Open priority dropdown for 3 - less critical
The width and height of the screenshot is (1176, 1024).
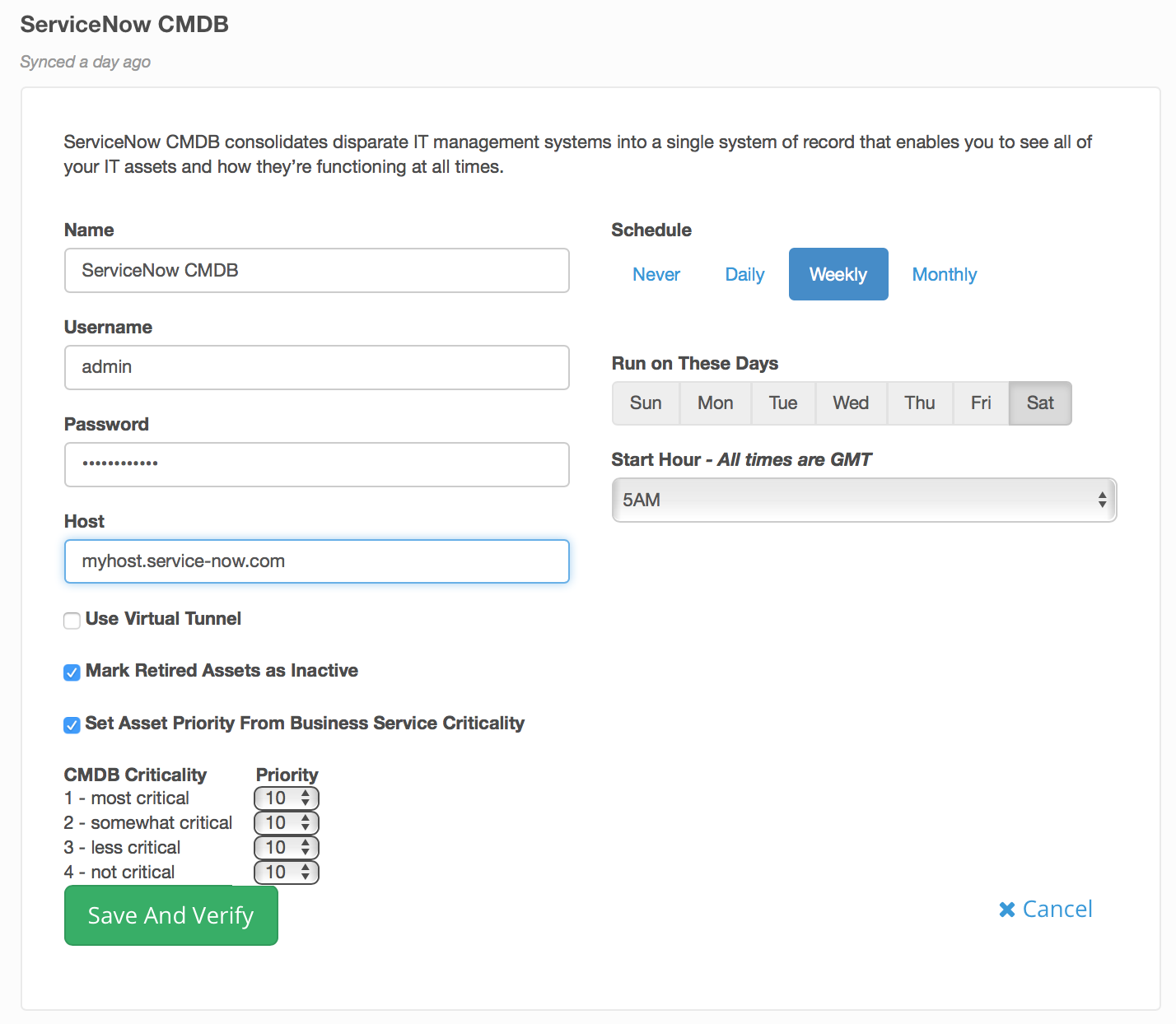pos(287,848)
